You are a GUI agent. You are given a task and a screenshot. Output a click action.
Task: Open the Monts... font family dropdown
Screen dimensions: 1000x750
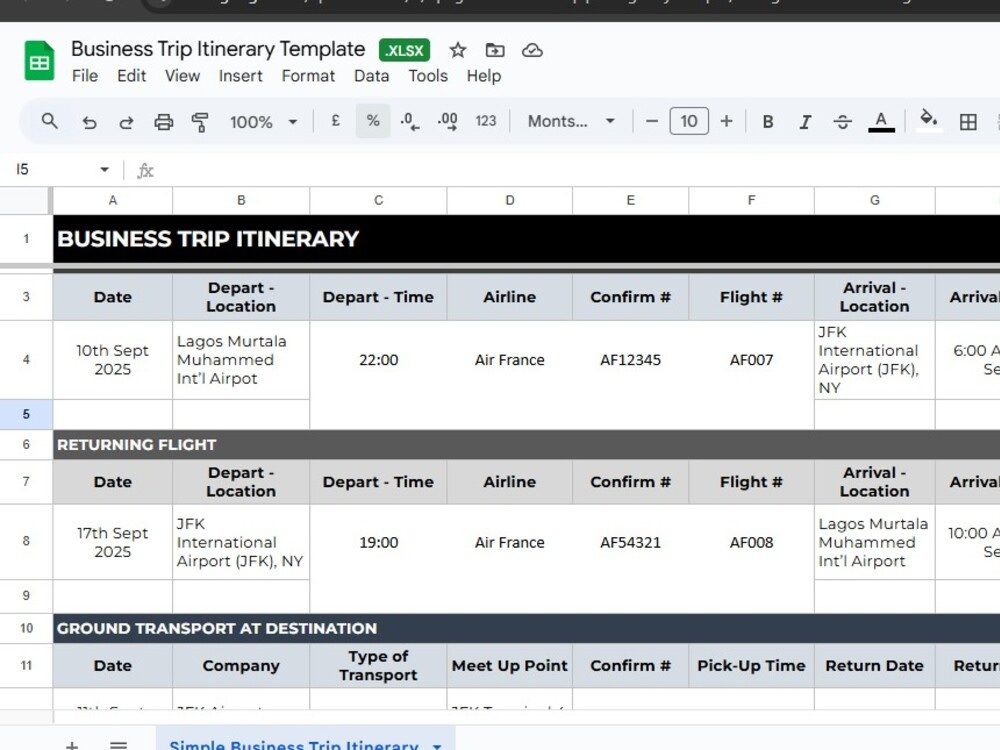click(571, 121)
